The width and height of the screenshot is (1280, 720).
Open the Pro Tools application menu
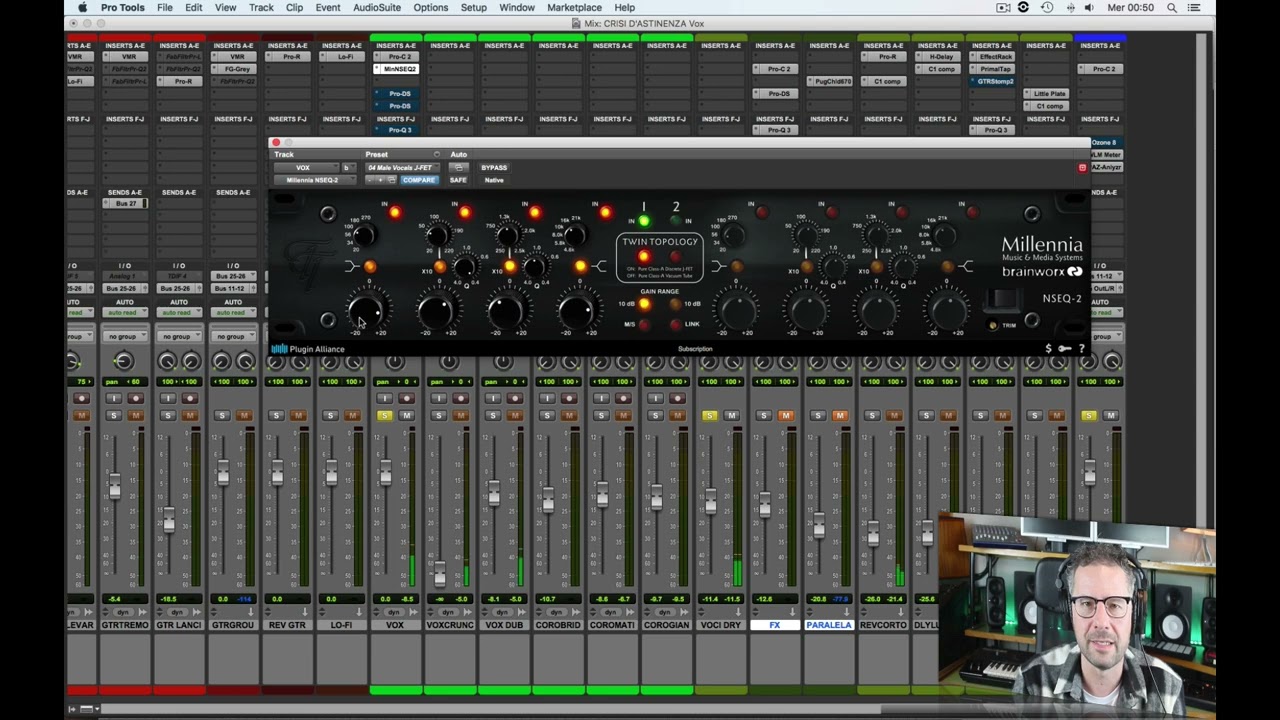pos(122,8)
